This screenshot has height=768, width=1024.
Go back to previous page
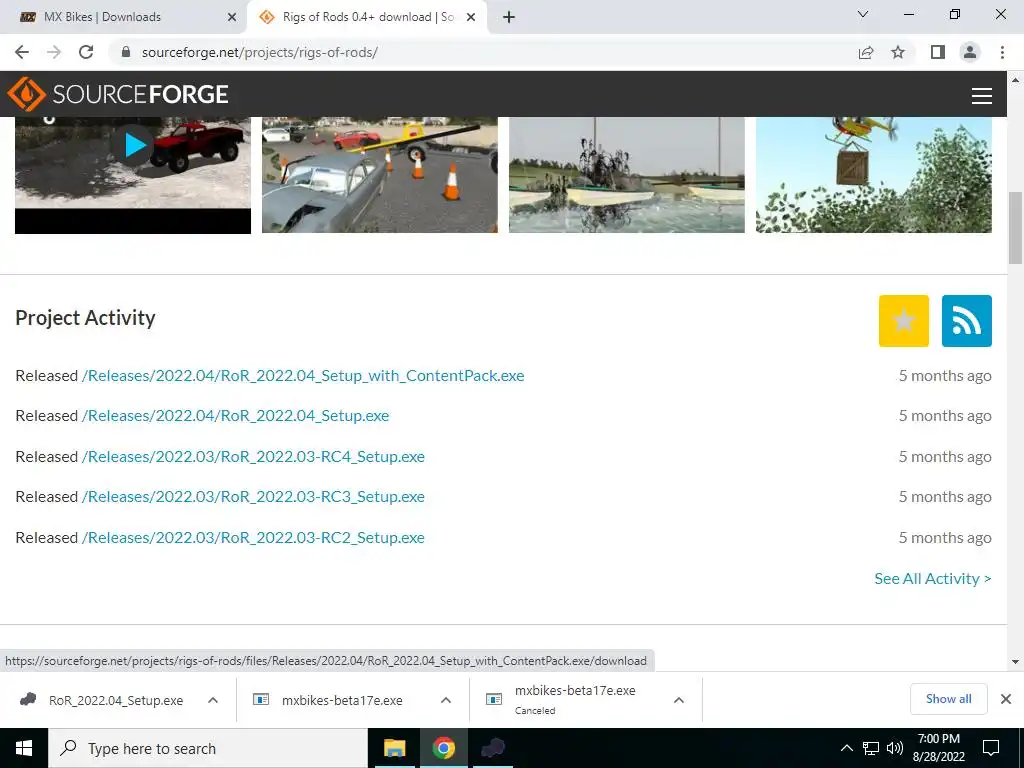[22, 52]
